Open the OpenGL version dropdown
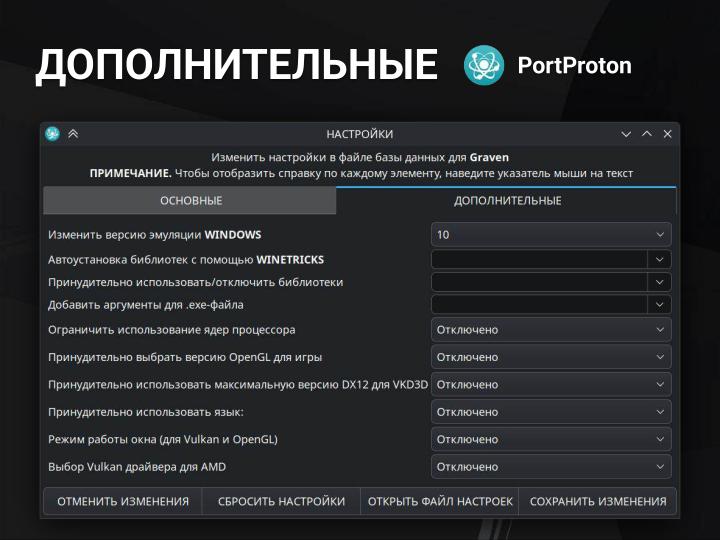 (551, 357)
